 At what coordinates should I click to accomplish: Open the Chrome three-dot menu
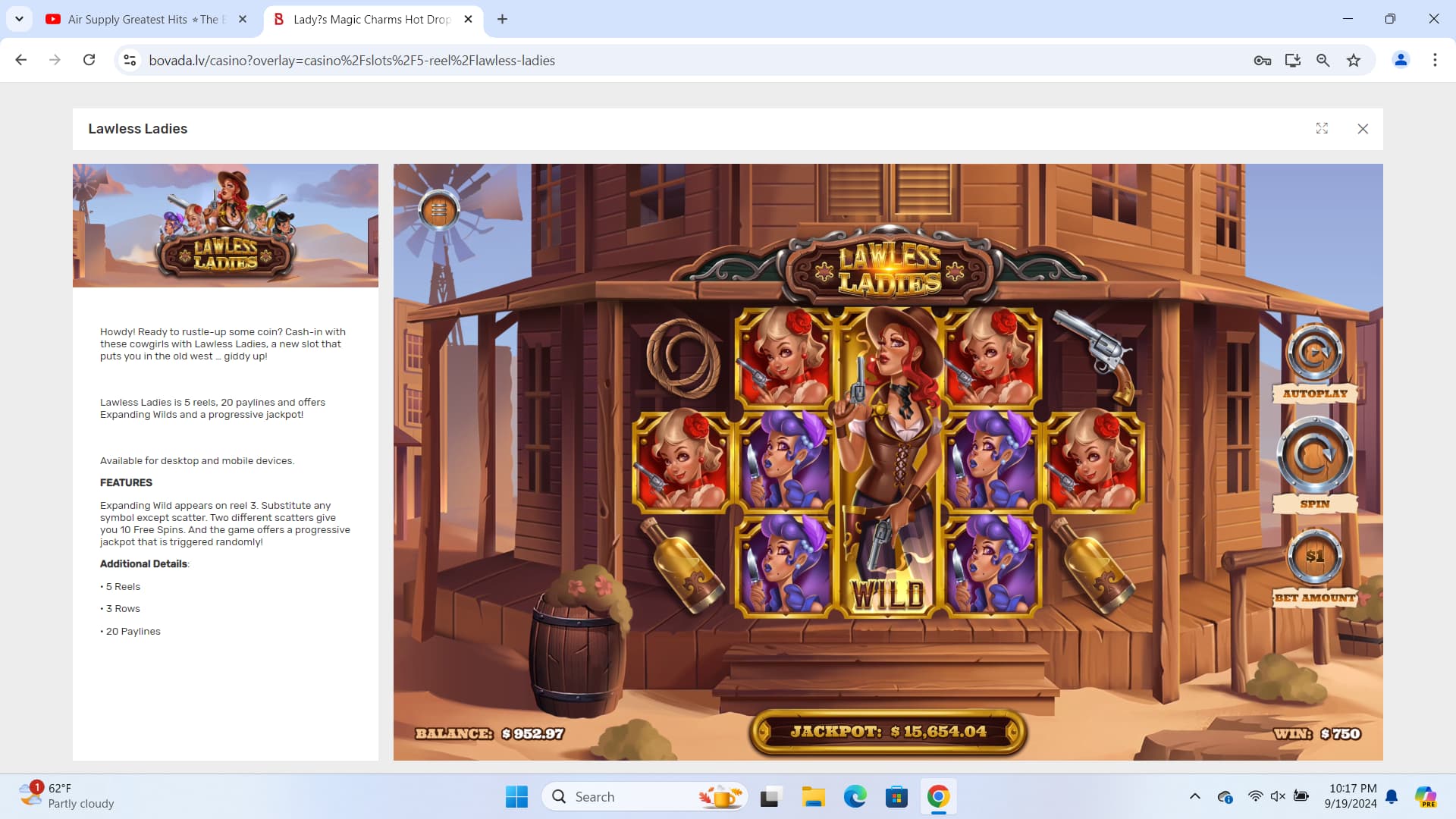1434,60
